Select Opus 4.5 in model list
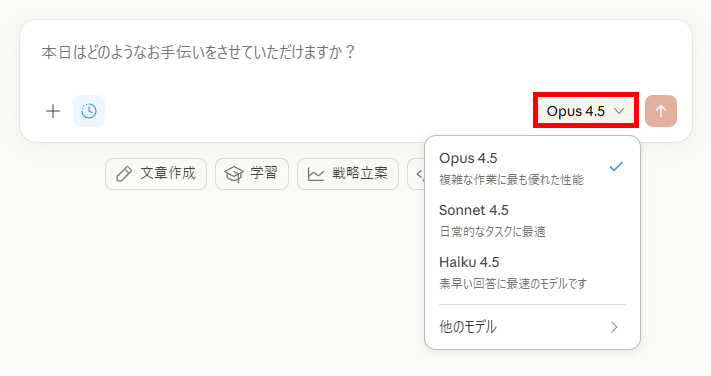This screenshot has height=376, width=711. tap(532, 168)
